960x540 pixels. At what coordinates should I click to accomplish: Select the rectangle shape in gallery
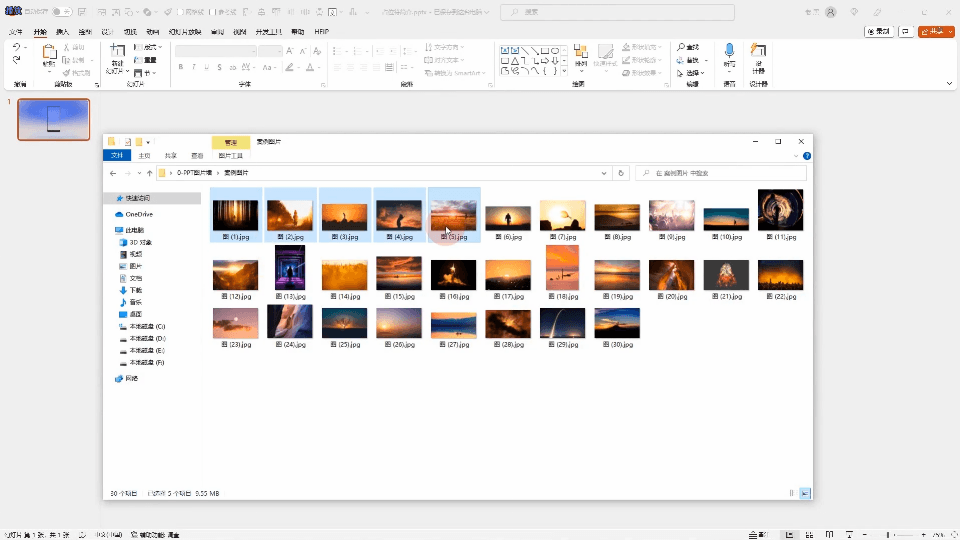click(544, 50)
